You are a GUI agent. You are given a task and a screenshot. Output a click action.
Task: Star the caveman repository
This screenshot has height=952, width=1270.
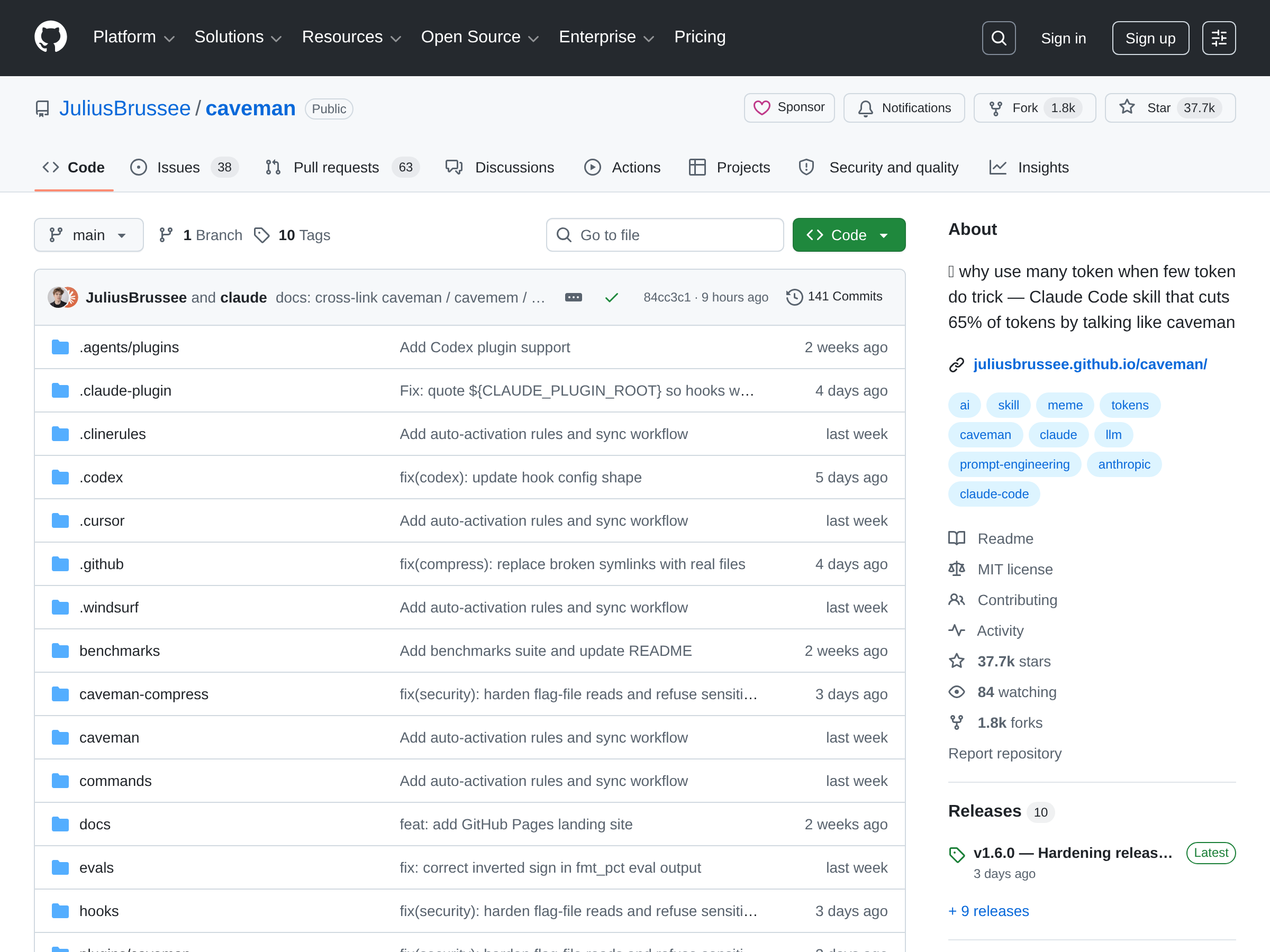coord(1169,108)
